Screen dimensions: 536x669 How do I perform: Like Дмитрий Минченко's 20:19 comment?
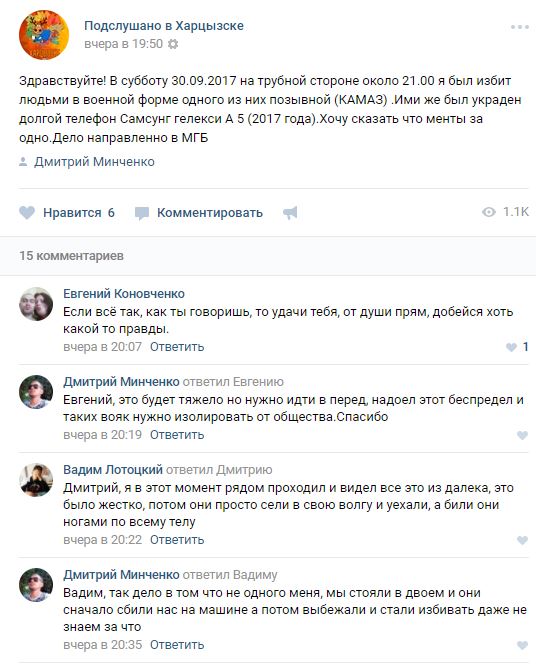[522, 435]
